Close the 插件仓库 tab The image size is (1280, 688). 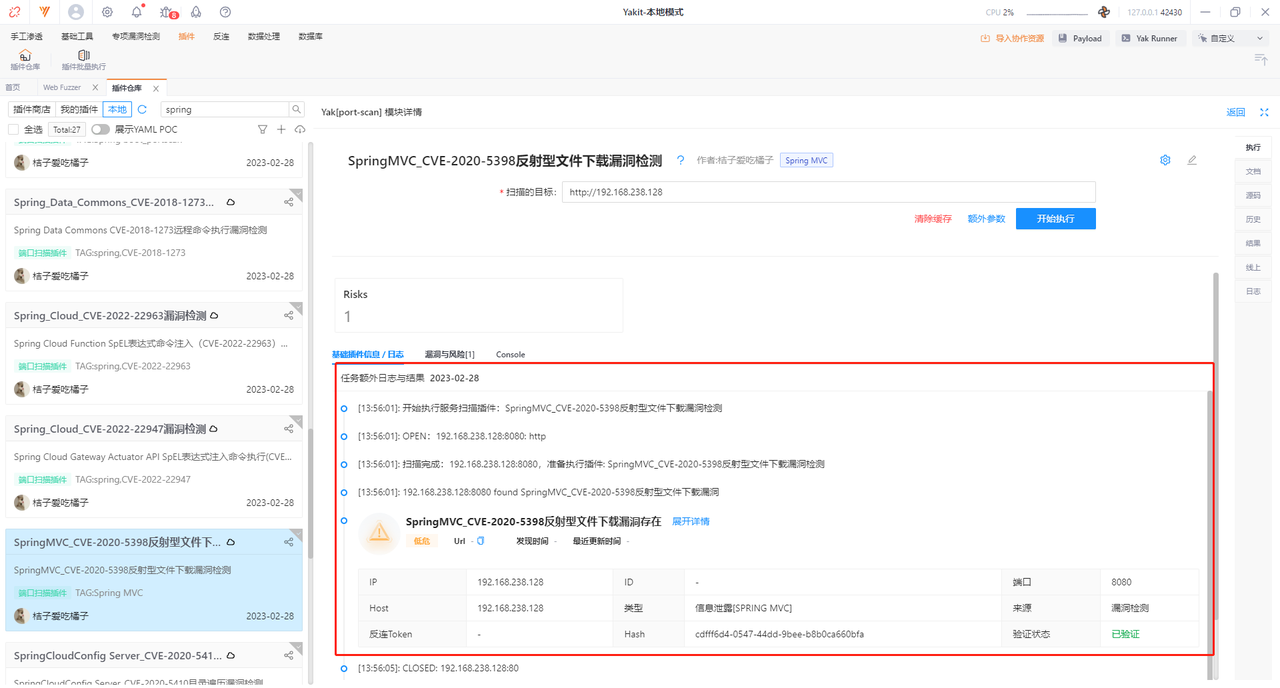click(x=156, y=88)
